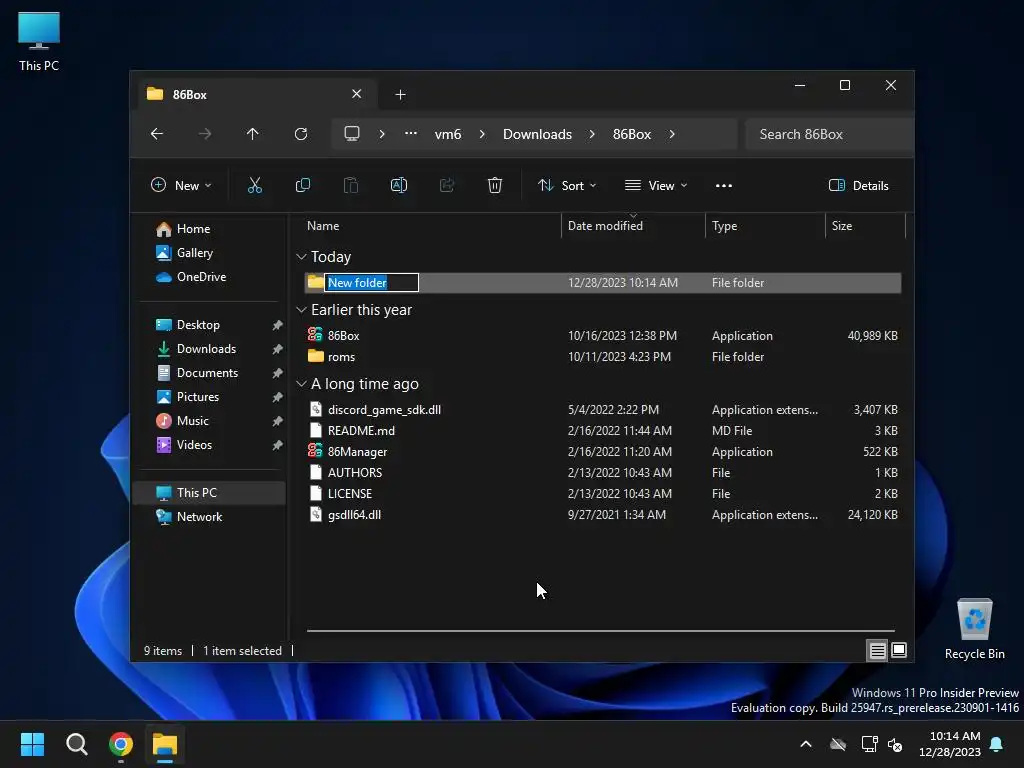Open the View dropdown menu
This screenshot has height=768, width=1024.
(656, 185)
